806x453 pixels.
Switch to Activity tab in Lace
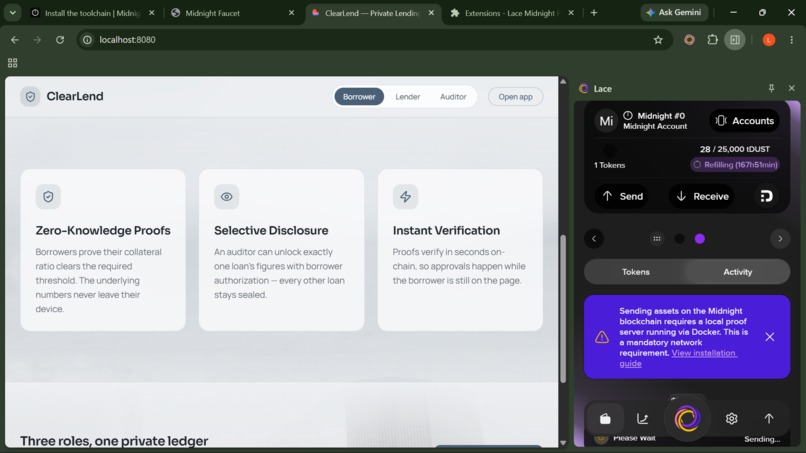coord(738,271)
